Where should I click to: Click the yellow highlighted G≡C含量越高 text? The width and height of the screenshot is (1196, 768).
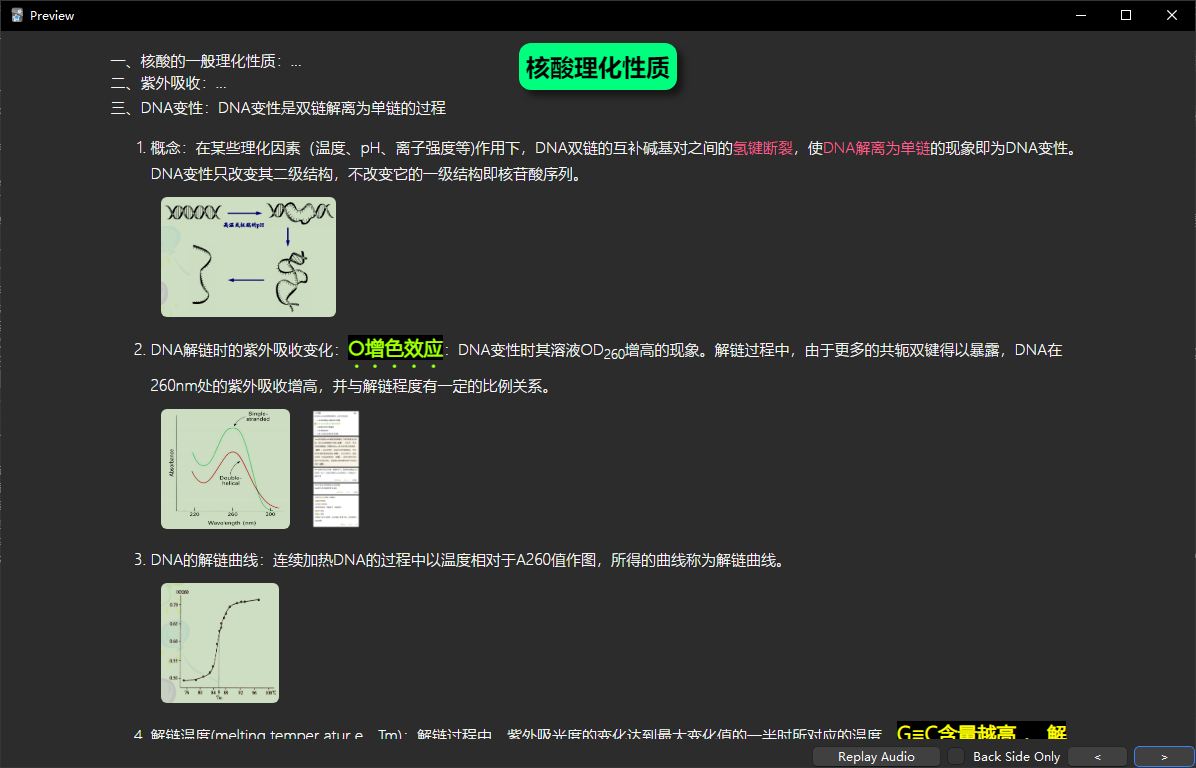click(956, 732)
